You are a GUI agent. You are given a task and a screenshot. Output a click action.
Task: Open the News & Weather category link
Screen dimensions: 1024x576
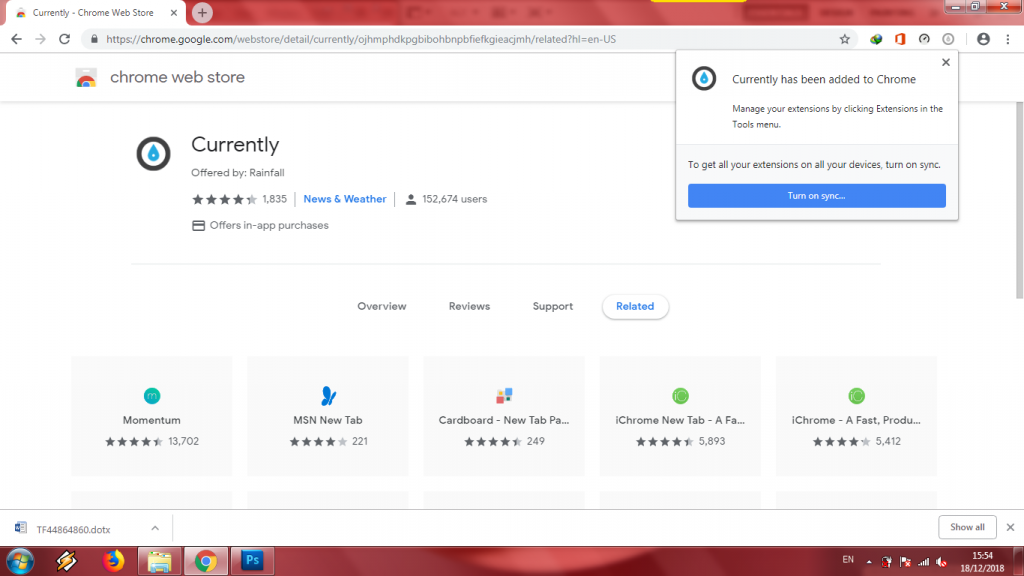(x=345, y=199)
